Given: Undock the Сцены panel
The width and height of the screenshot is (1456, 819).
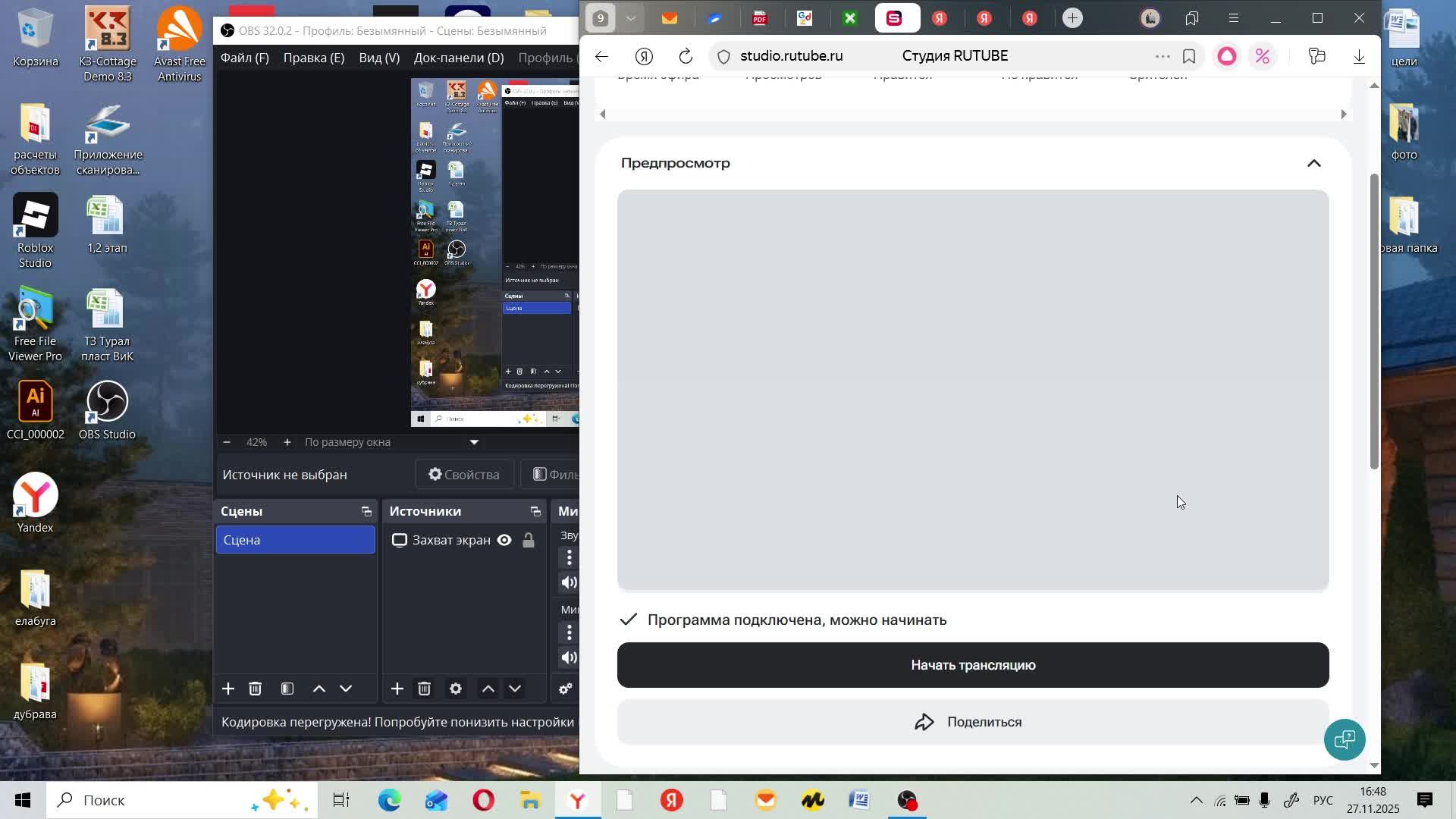Looking at the screenshot, I should [366, 512].
